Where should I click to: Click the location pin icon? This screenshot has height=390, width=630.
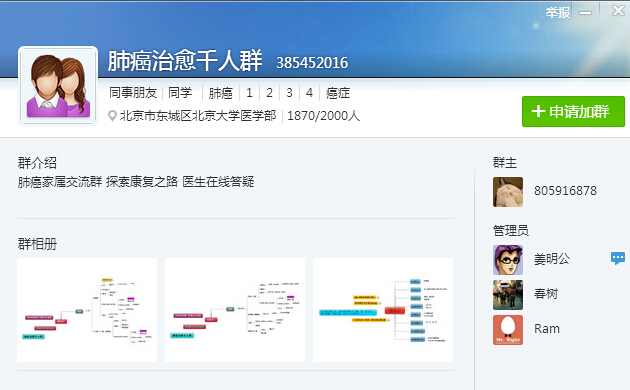(x=112, y=116)
